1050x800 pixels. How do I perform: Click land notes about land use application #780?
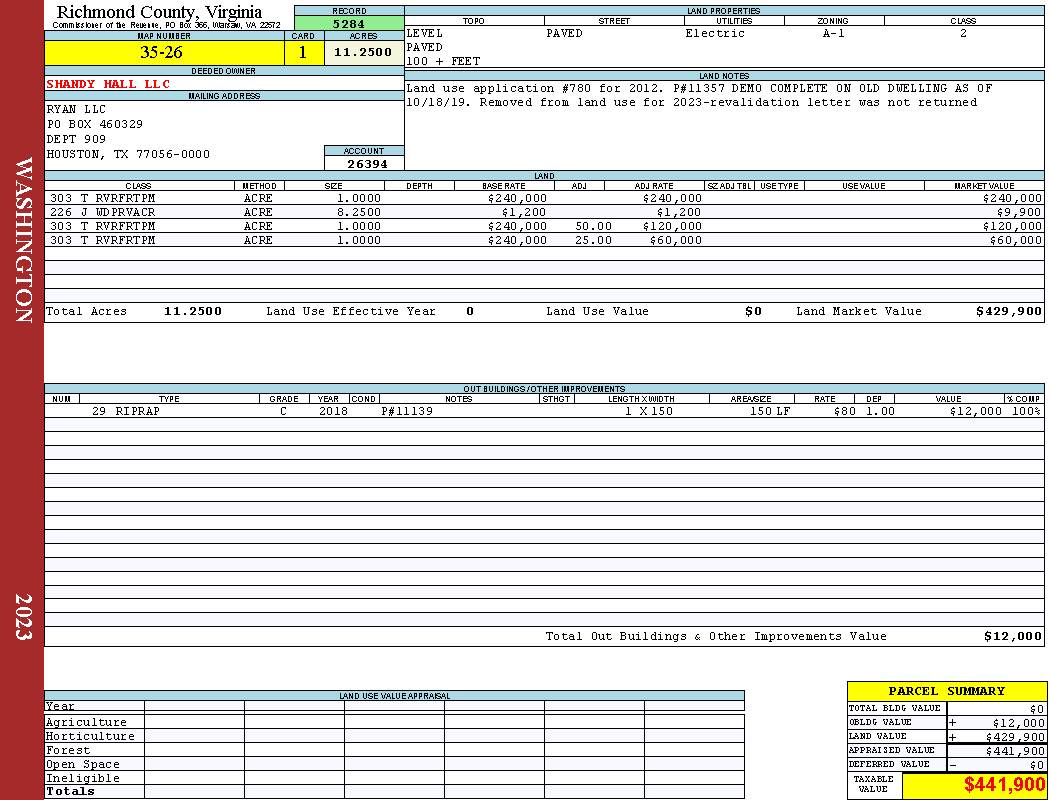pos(699,95)
